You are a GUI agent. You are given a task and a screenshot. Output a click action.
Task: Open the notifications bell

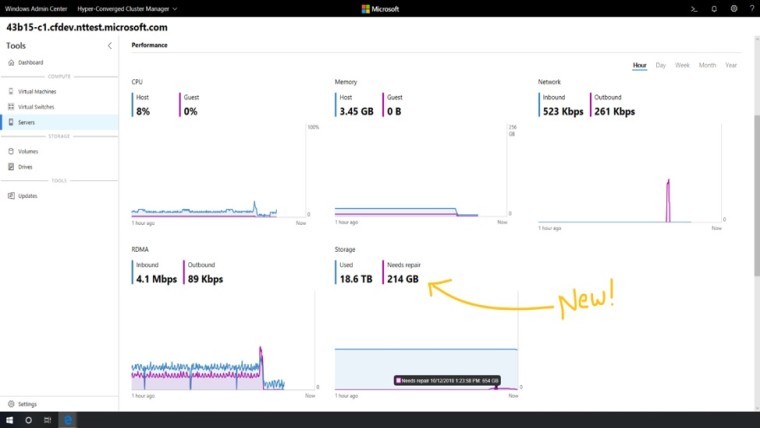tap(714, 9)
